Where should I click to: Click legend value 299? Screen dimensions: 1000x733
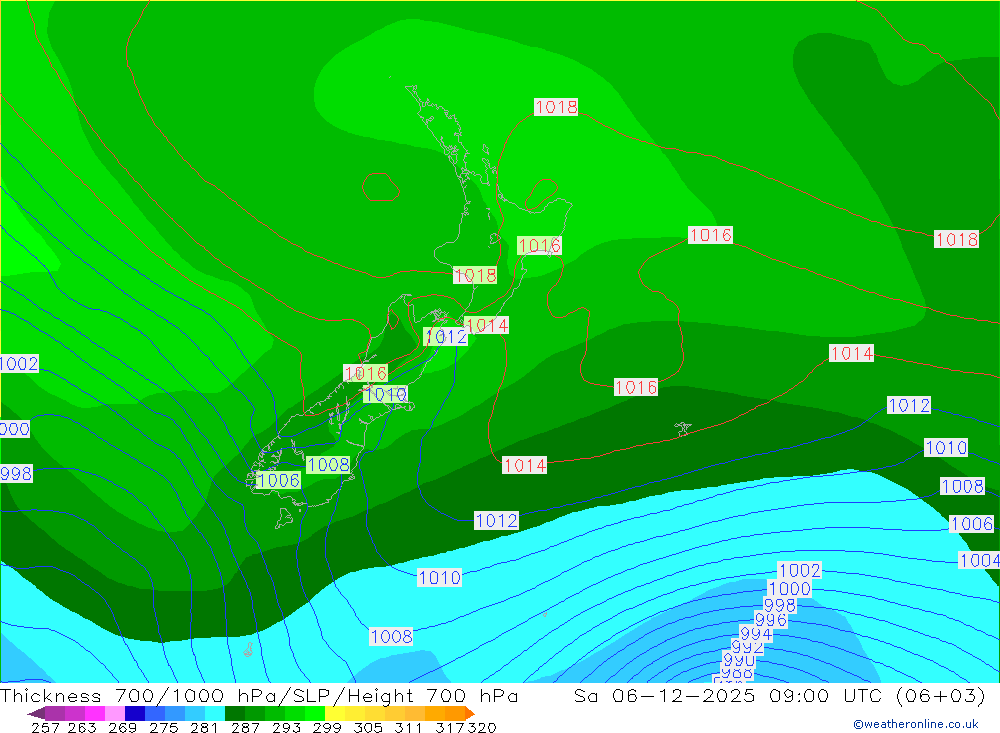tap(327, 727)
